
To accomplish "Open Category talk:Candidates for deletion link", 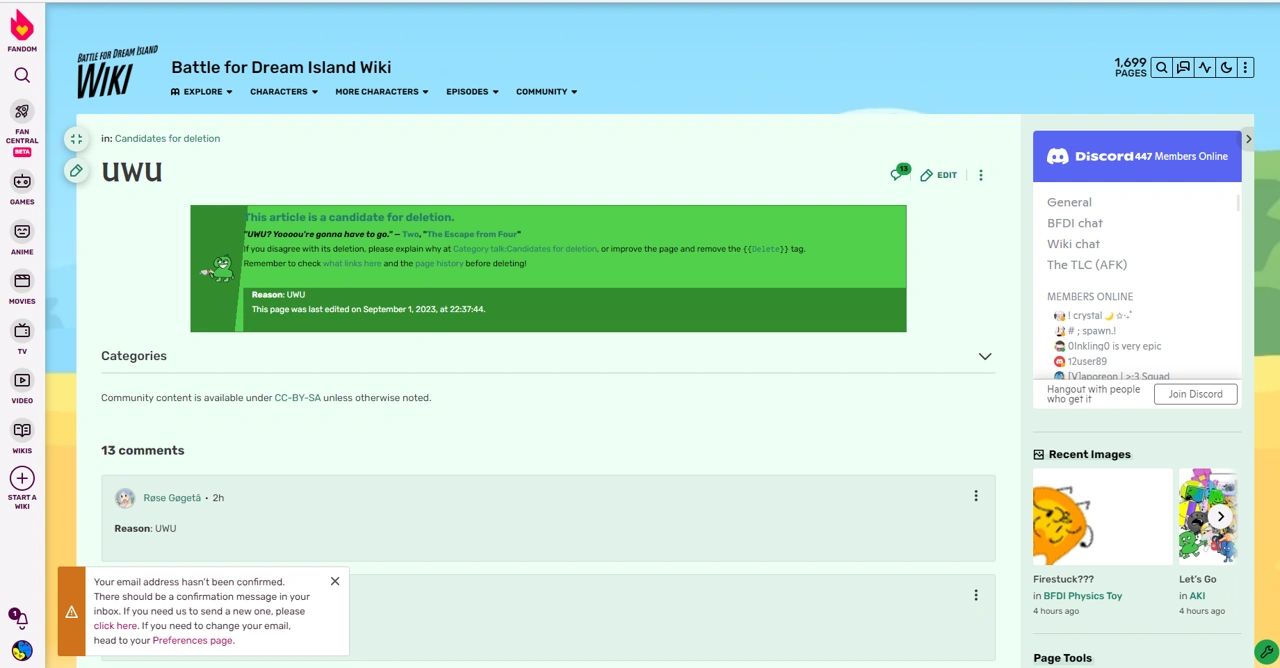I will click(525, 249).
